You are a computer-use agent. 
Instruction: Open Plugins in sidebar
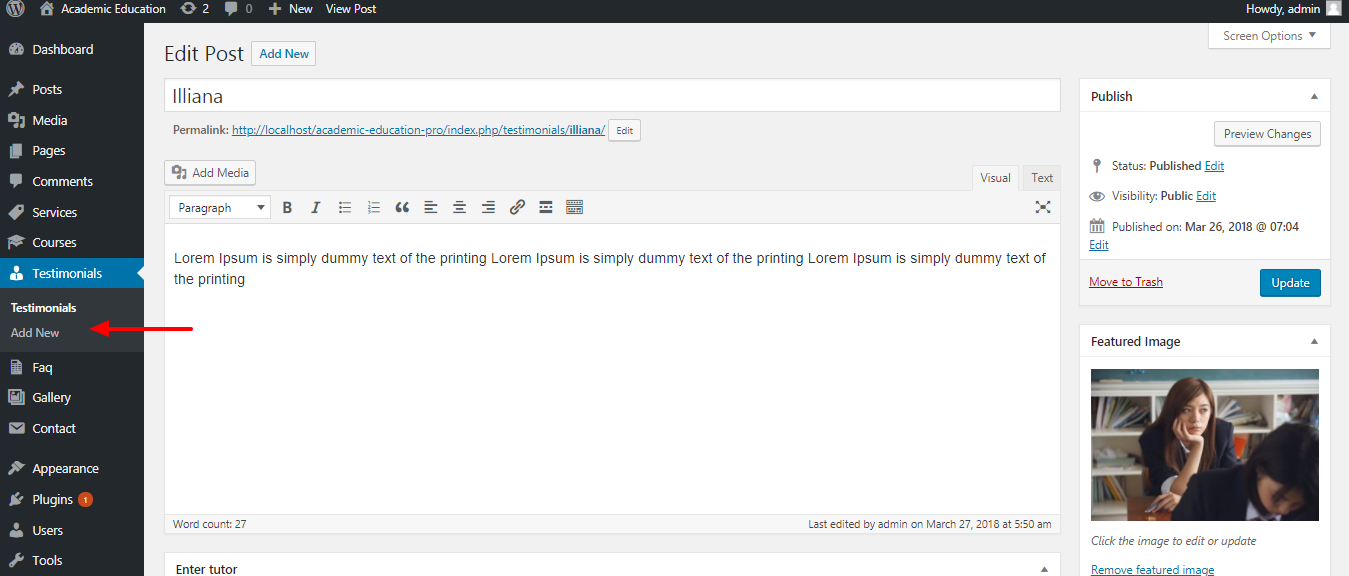coord(72,499)
